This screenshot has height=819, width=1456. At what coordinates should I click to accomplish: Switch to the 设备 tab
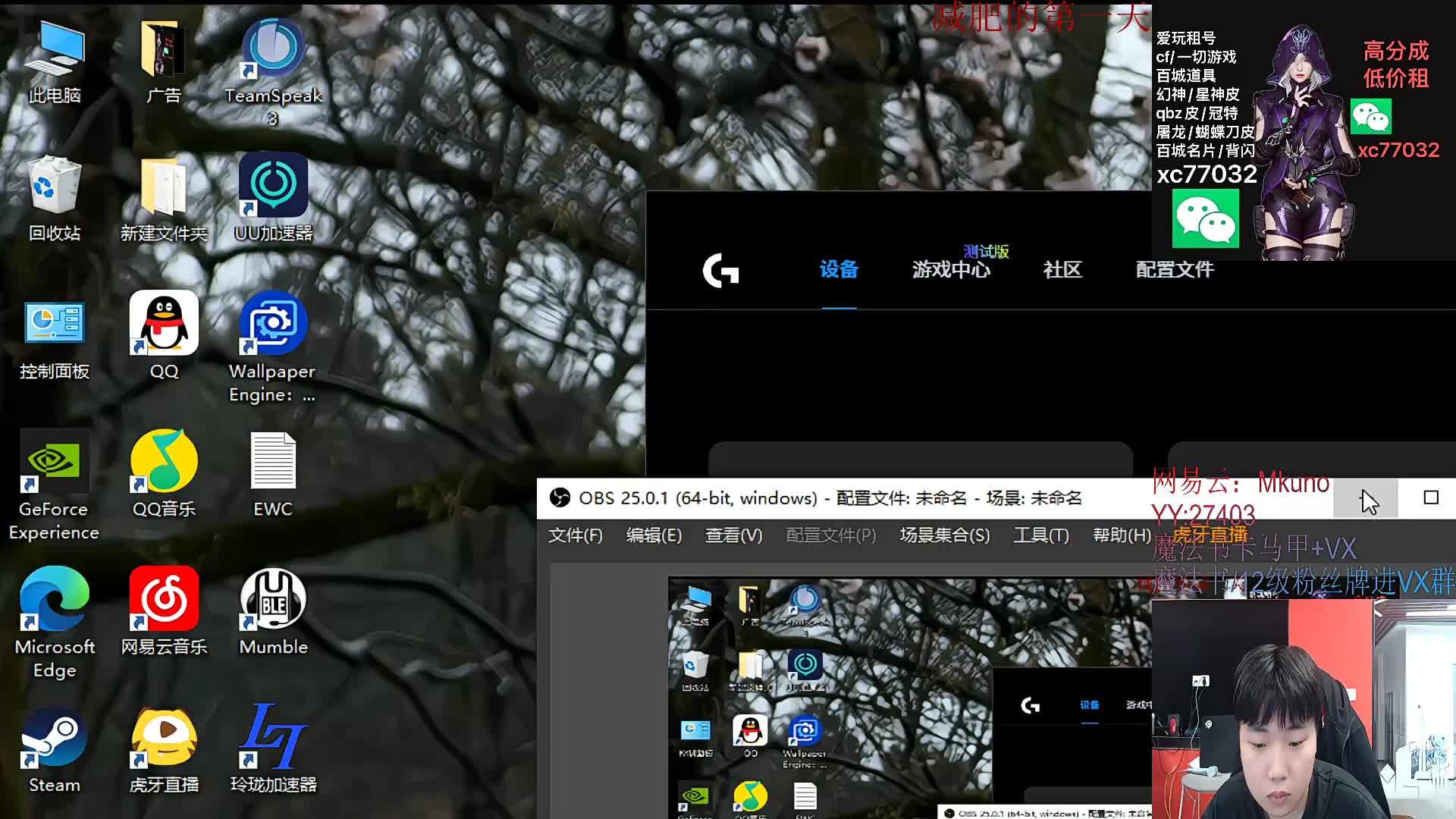(839, 270)
